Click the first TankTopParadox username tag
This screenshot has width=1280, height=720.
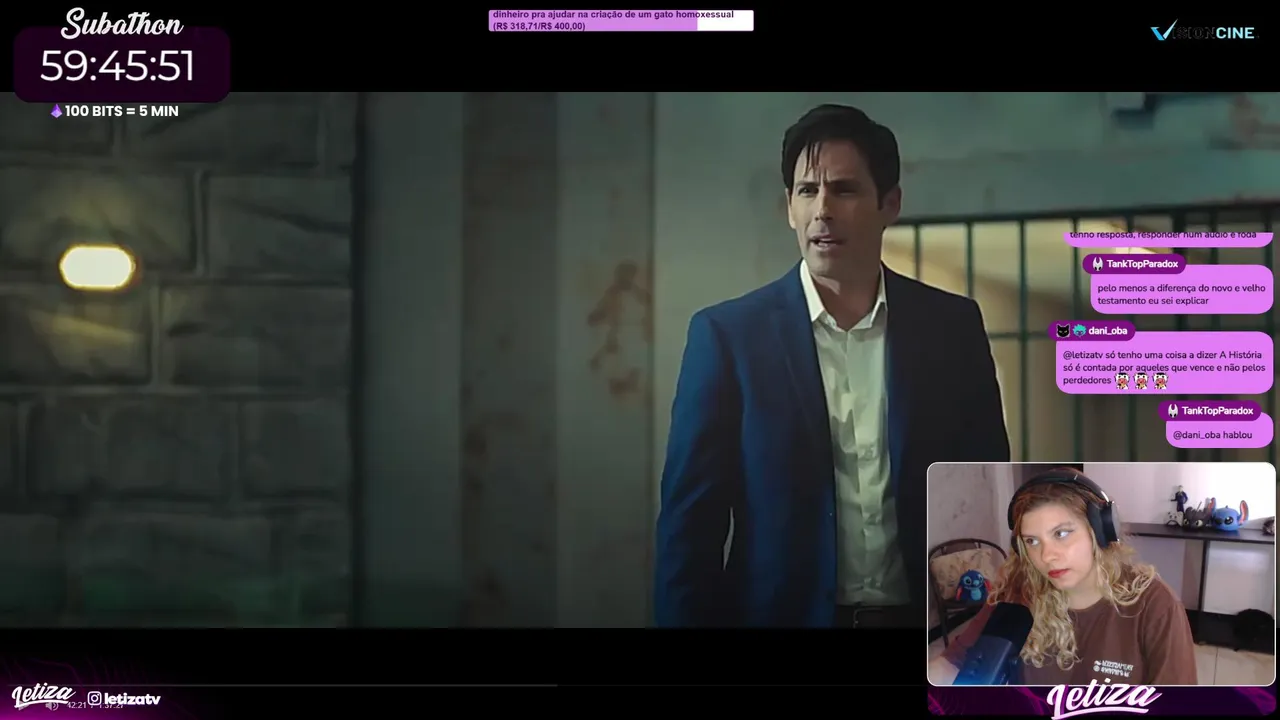click(x=1134, y=264)
